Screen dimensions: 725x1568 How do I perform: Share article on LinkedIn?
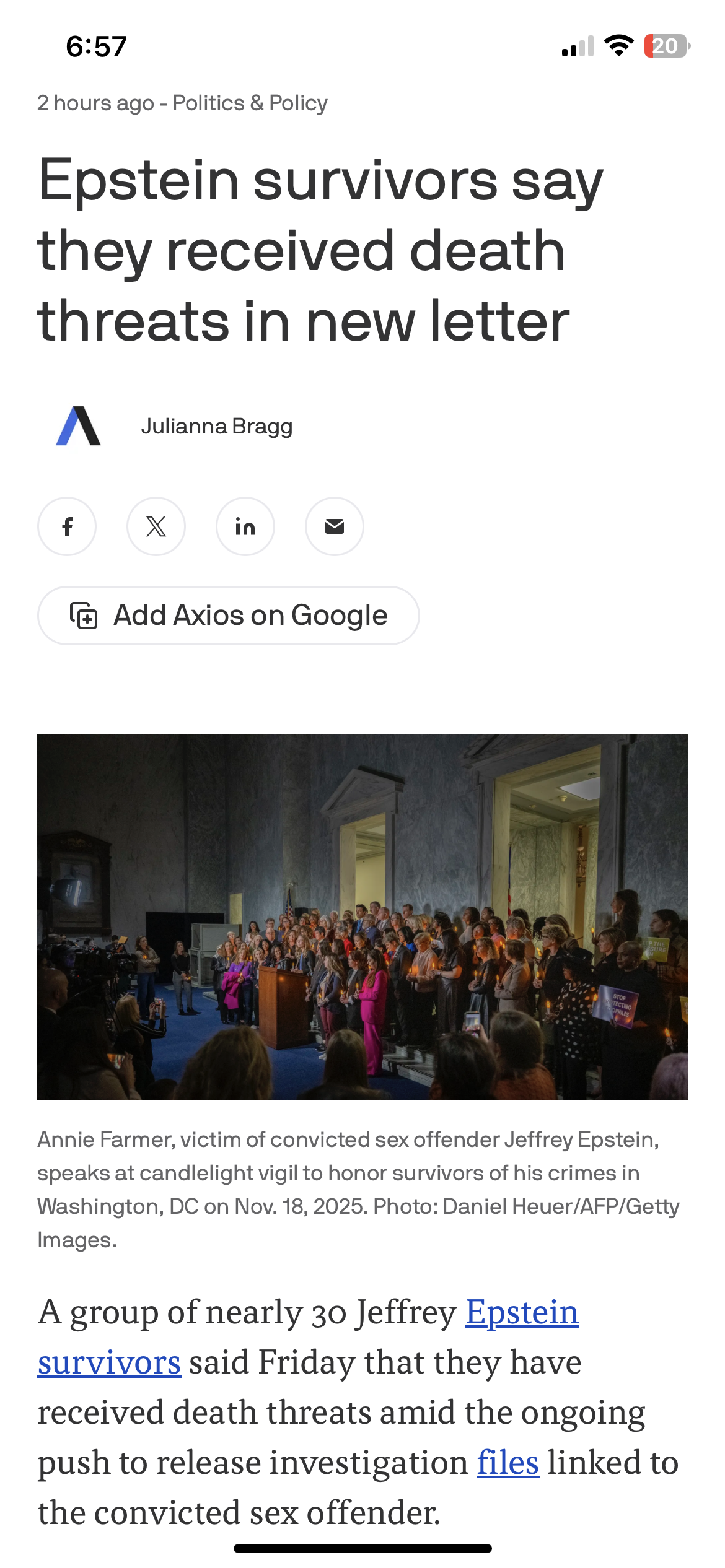[x=245, y=526]
